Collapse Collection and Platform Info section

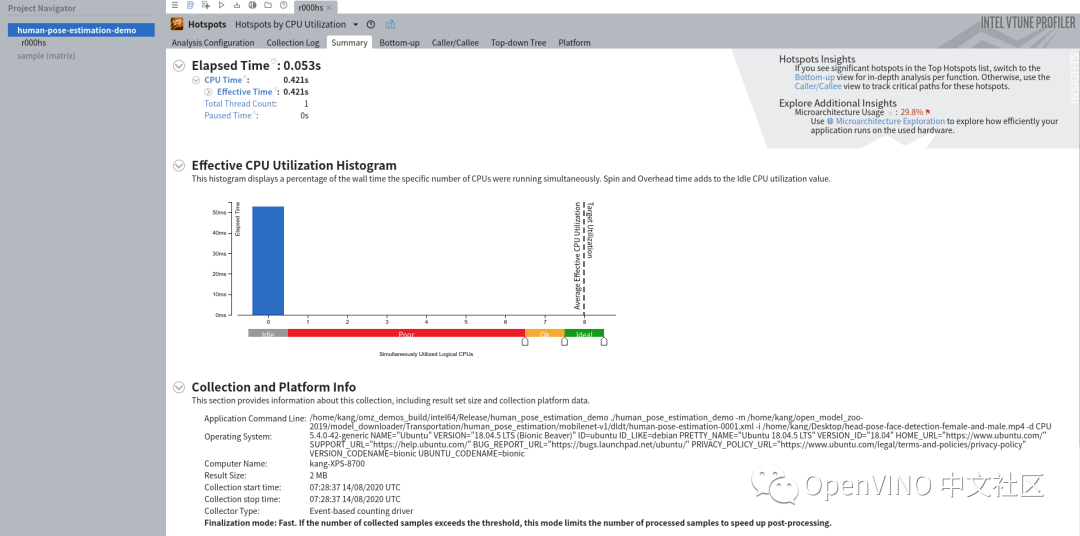pyautogui.click(x=179, y=386)
